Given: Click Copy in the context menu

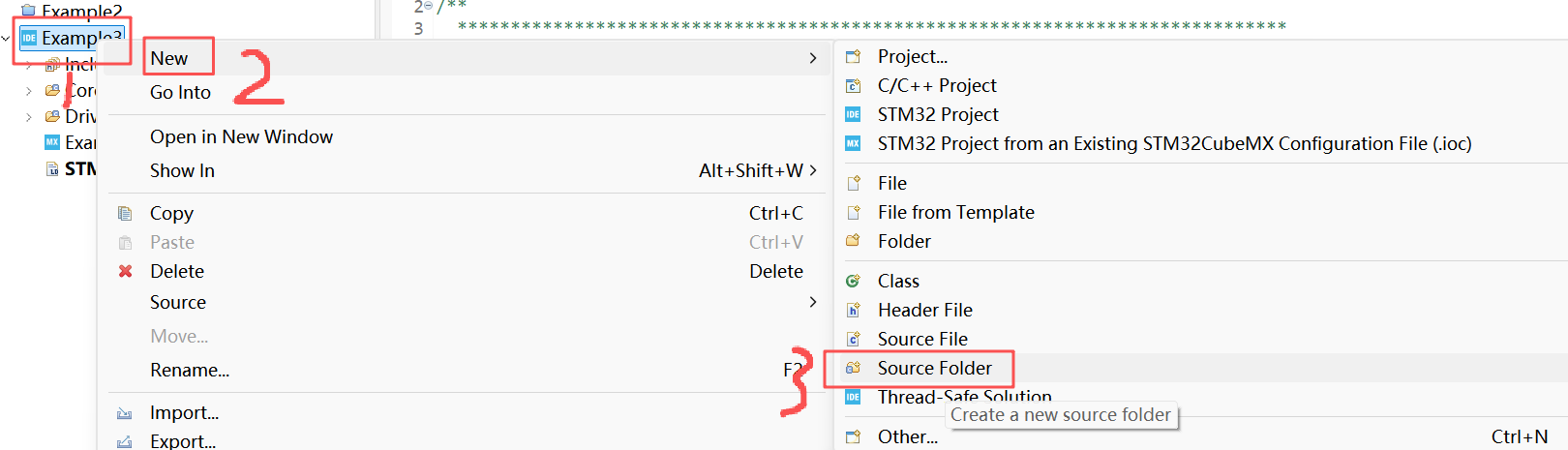Looking at the screenshot, I should pyautogui.click(x=171, y=213).
